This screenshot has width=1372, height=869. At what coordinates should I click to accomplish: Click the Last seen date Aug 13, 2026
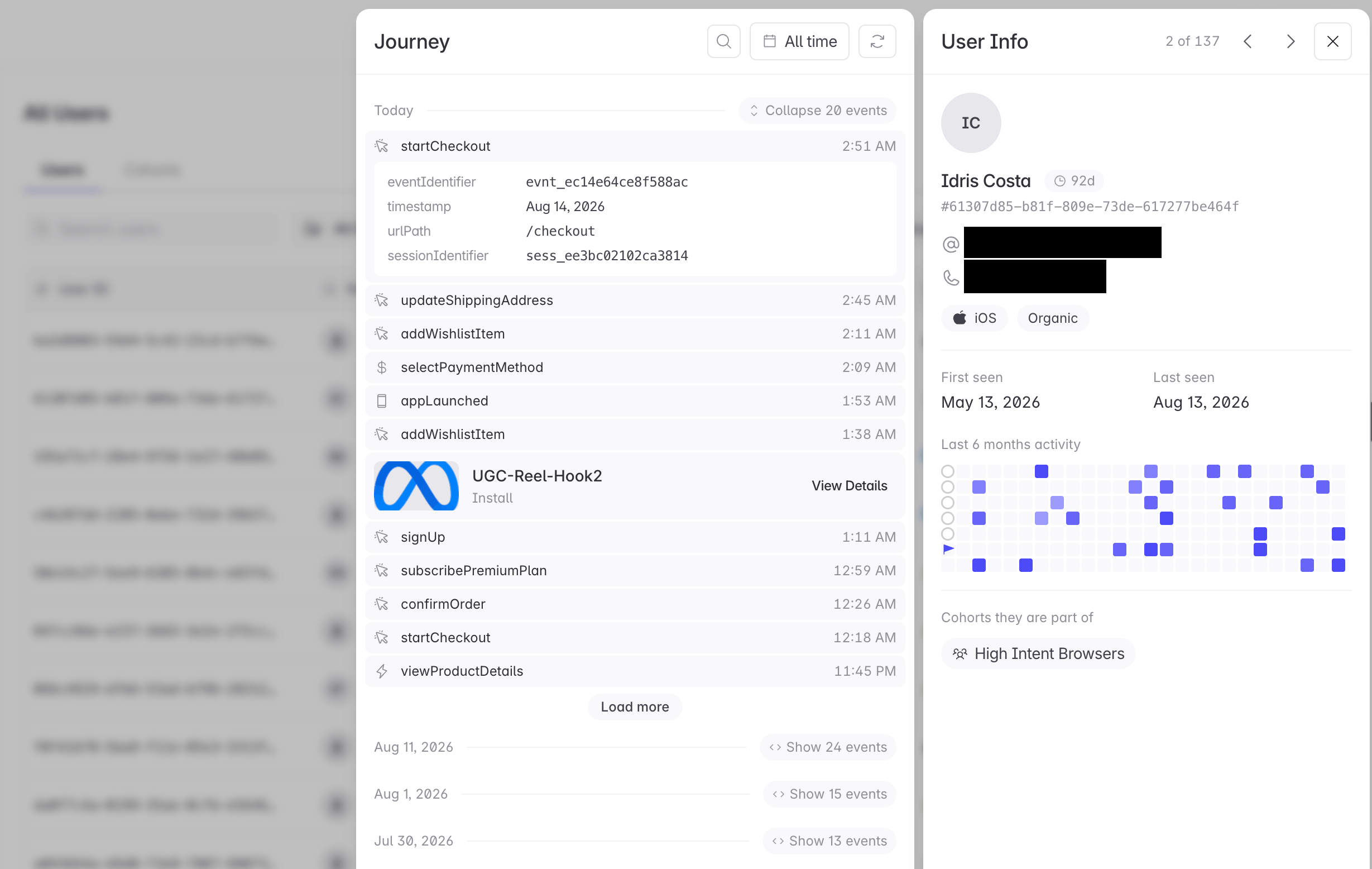1201,403
